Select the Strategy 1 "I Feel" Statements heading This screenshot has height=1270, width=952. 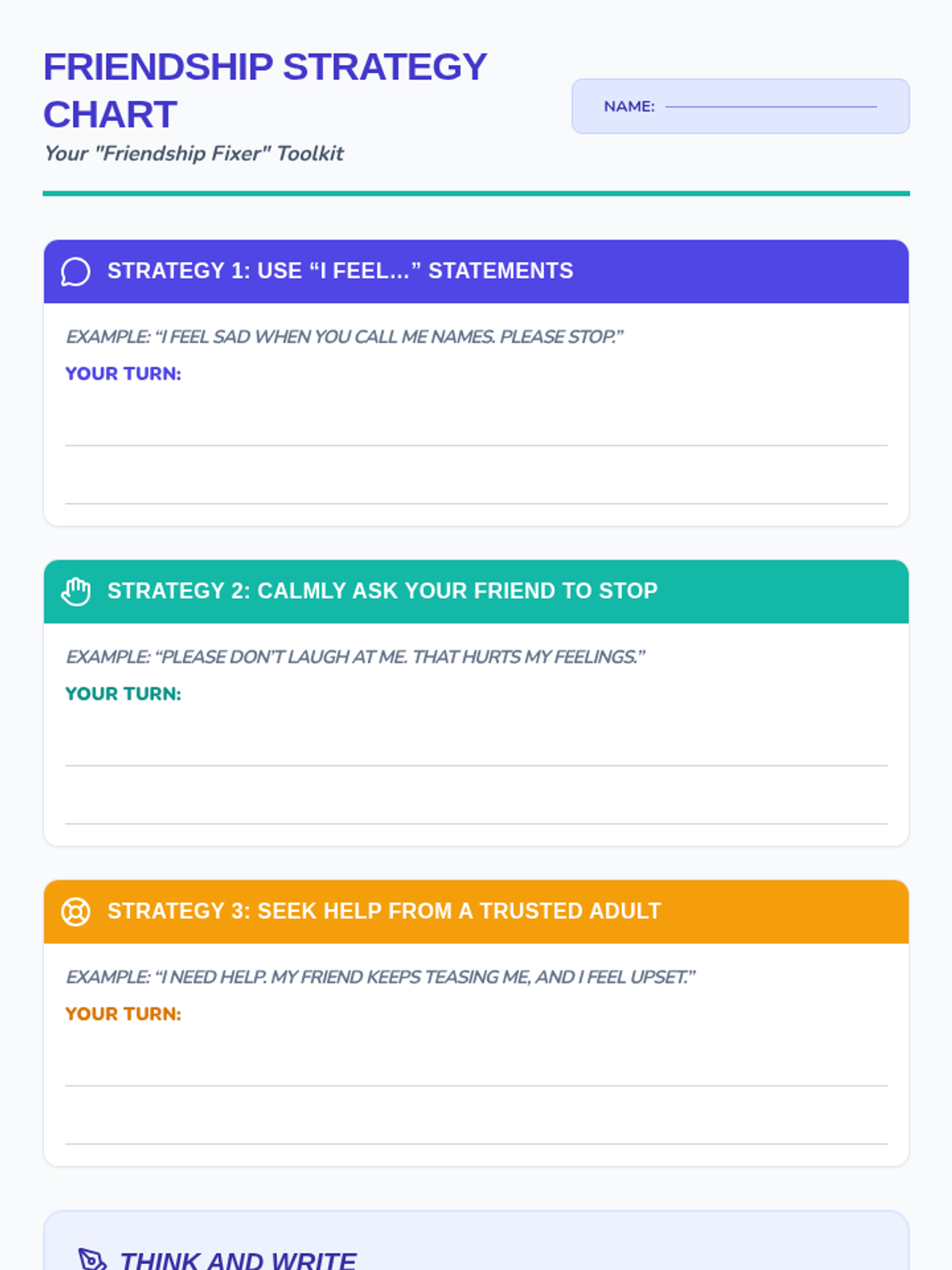coord(340,271)
